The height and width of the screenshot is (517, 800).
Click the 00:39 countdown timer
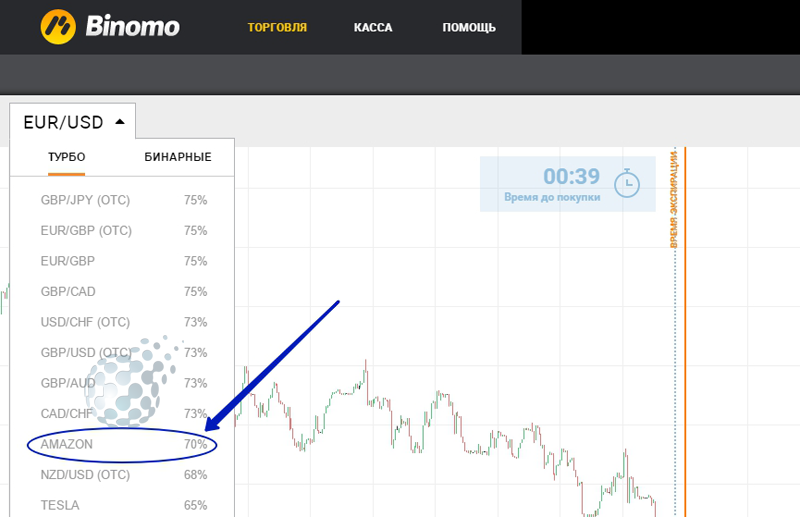571,177
